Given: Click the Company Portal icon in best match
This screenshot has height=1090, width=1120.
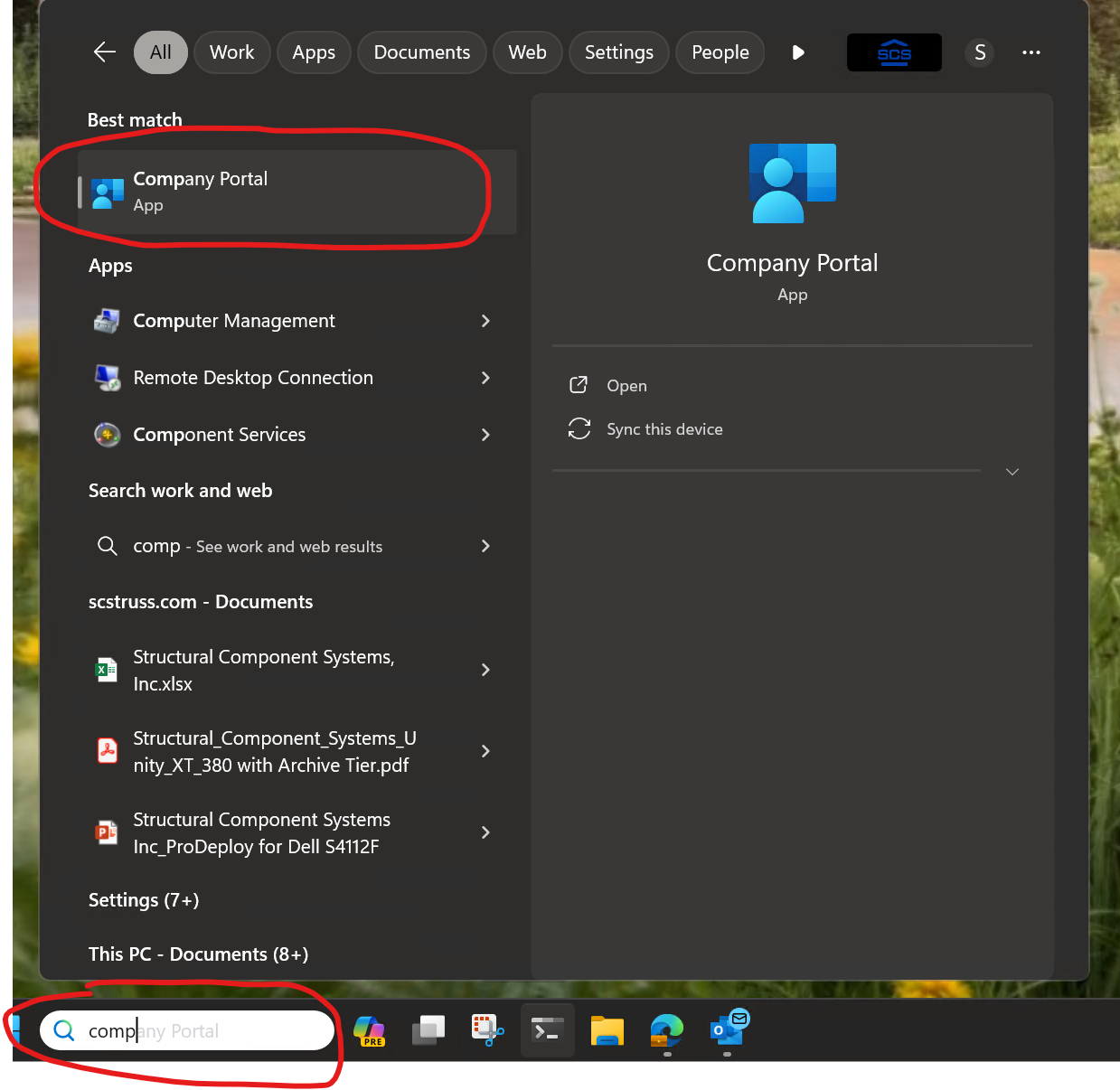Looking at the screenshot, I should click(x=108, y=193).
